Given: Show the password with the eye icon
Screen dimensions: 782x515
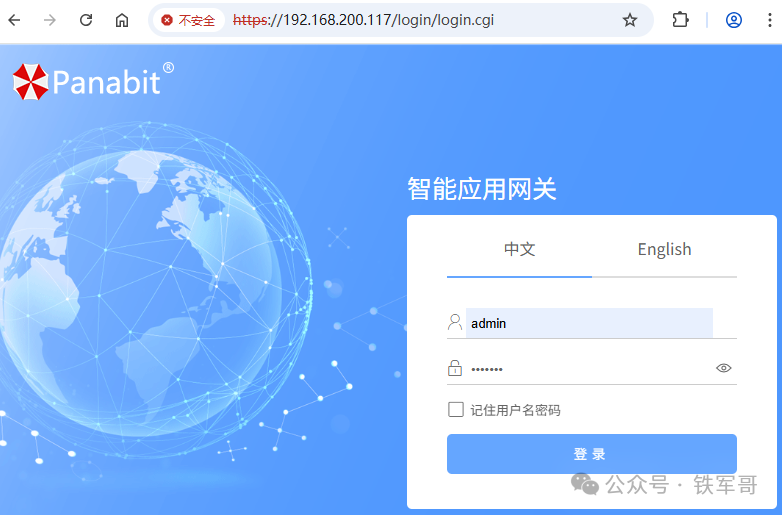Looking at the screenshot, I should coord(724,368).
